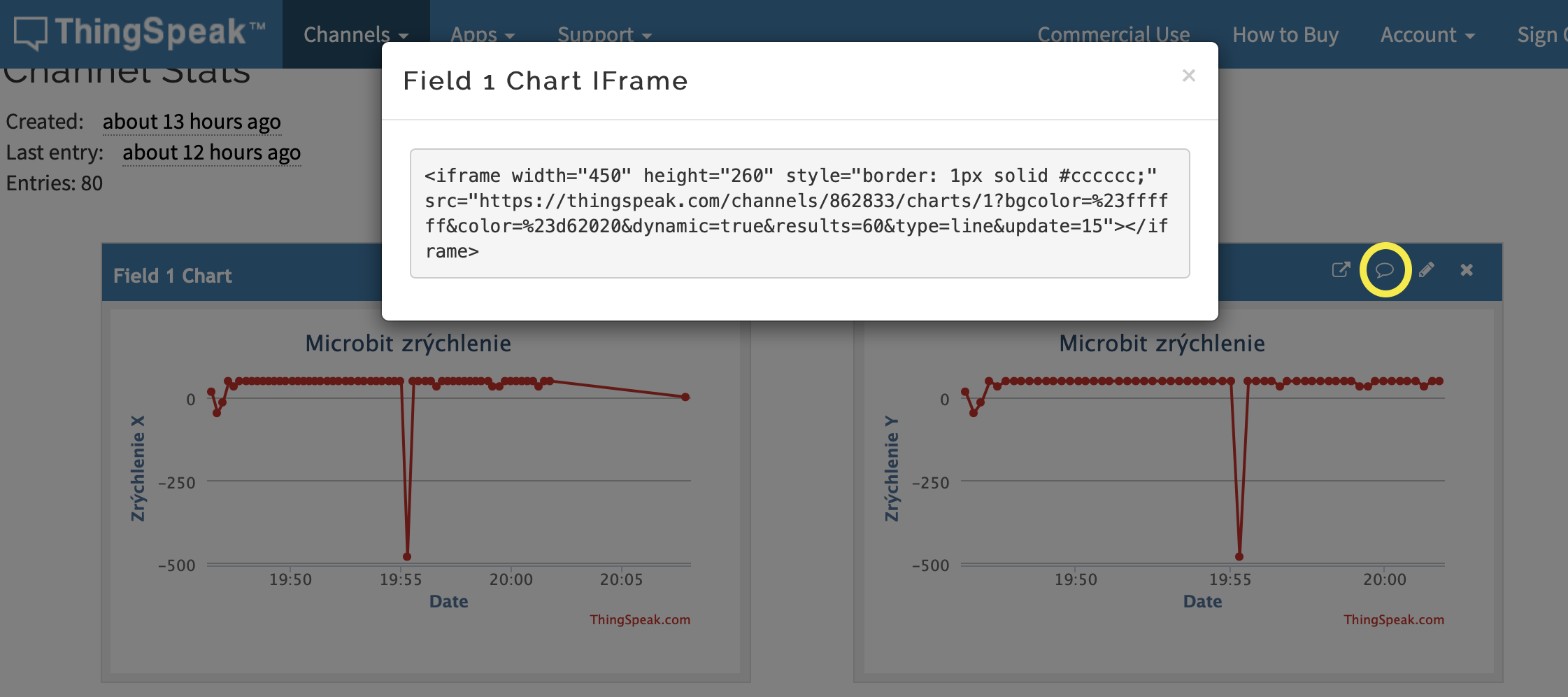Click the ThingSpeak logo in the navbar

pyautogui.click(x=140, y=33)
